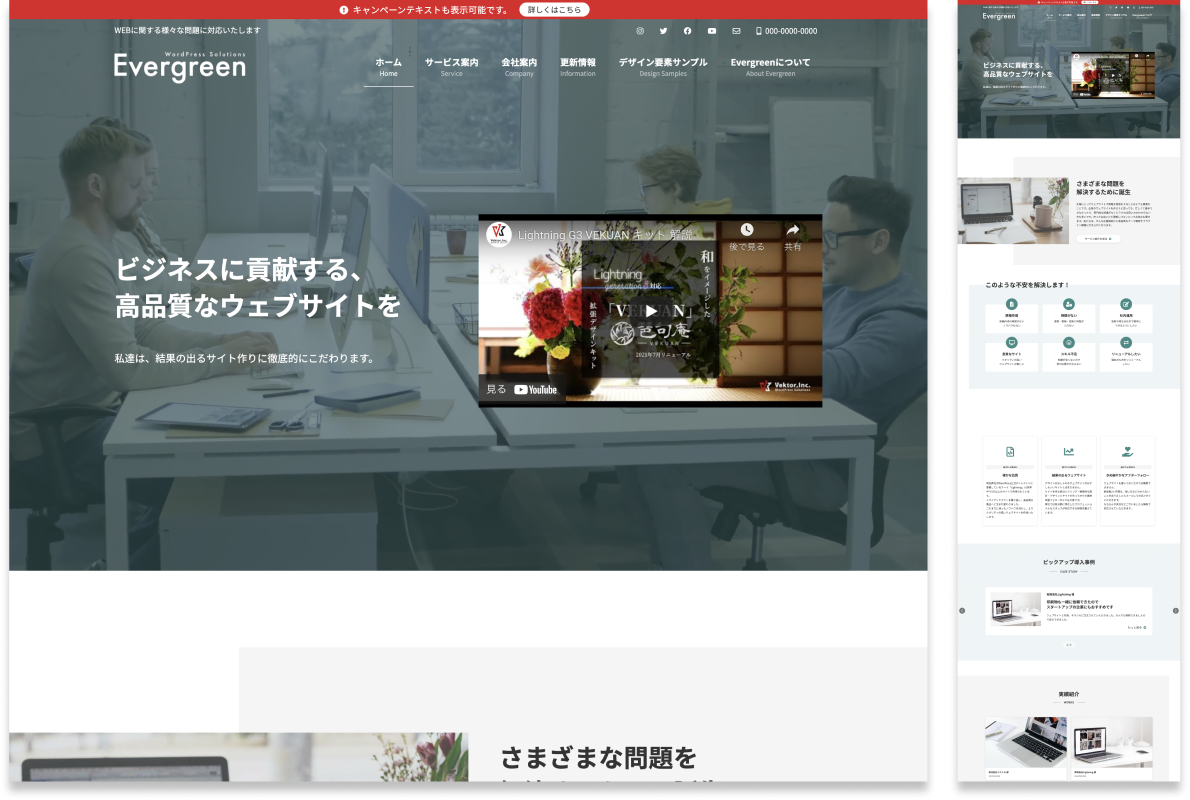Open デザイン要素サンプル Design Samples menu

click(662, 67)
